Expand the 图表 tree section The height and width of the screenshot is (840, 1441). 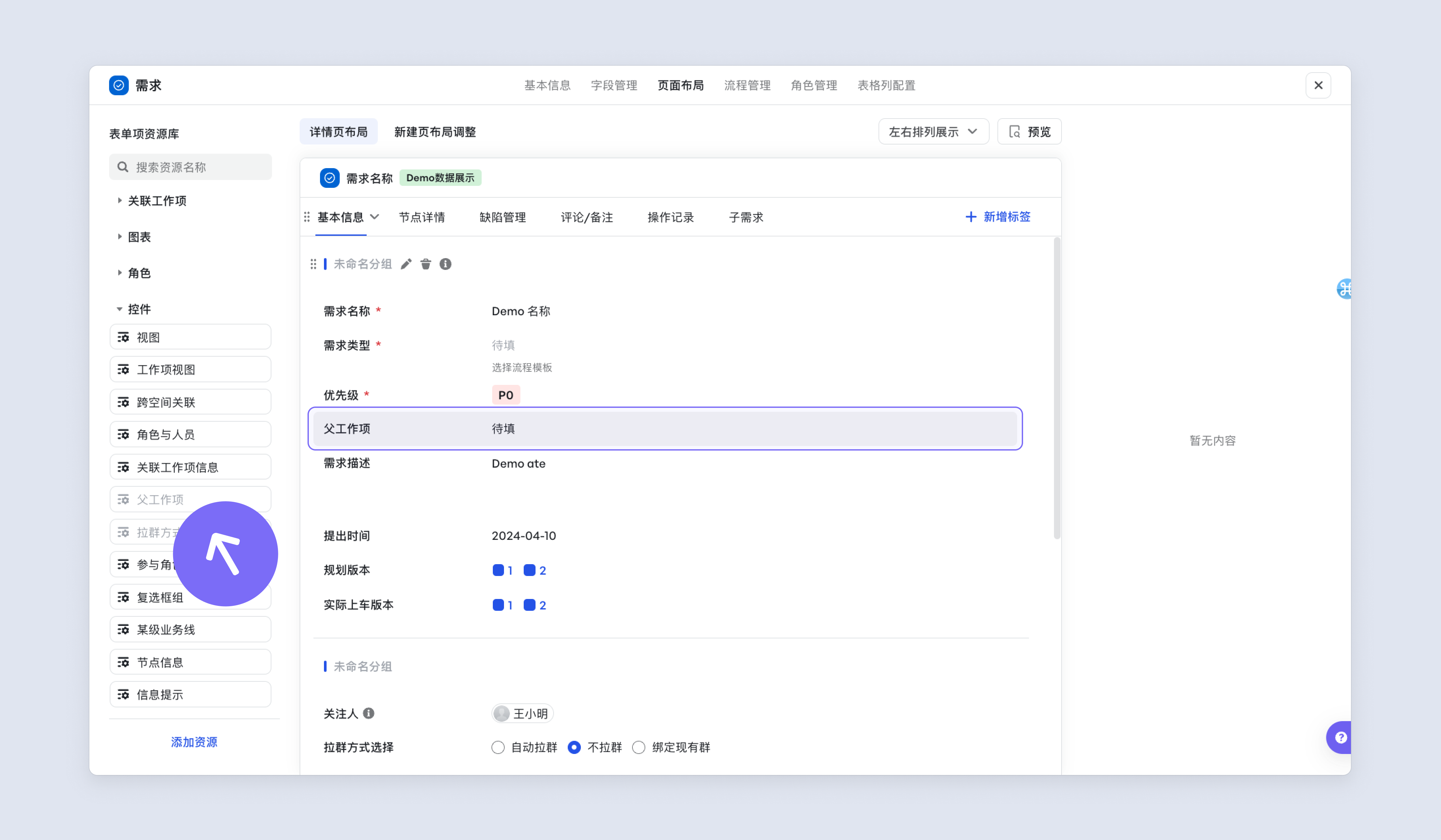[x=120, y=236]
